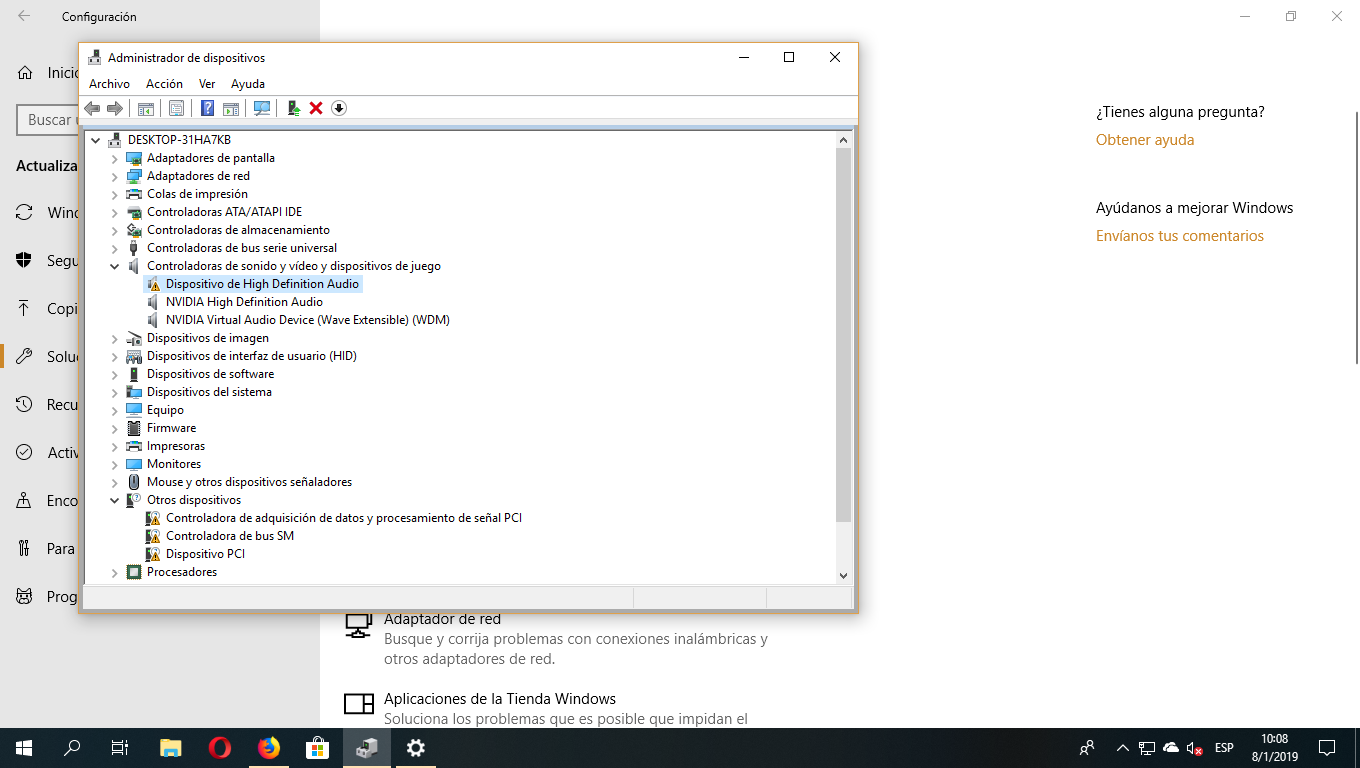Expand the Firmware category
1360x768 pixels.
coord(114,428)
